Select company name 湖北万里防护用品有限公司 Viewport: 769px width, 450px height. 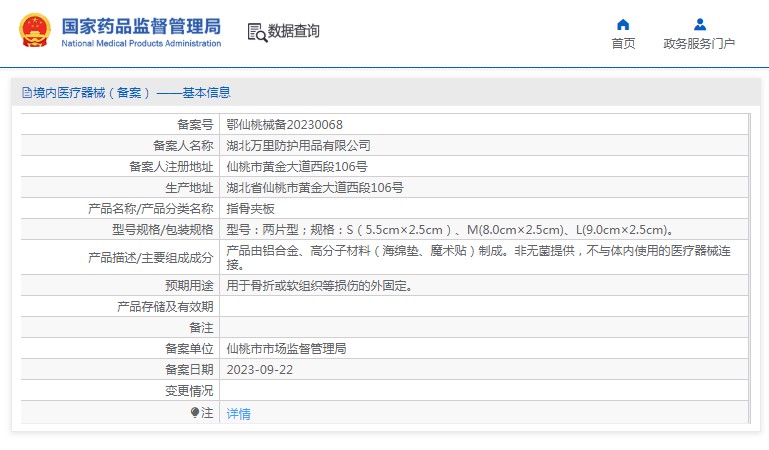[x=298, y=146]
